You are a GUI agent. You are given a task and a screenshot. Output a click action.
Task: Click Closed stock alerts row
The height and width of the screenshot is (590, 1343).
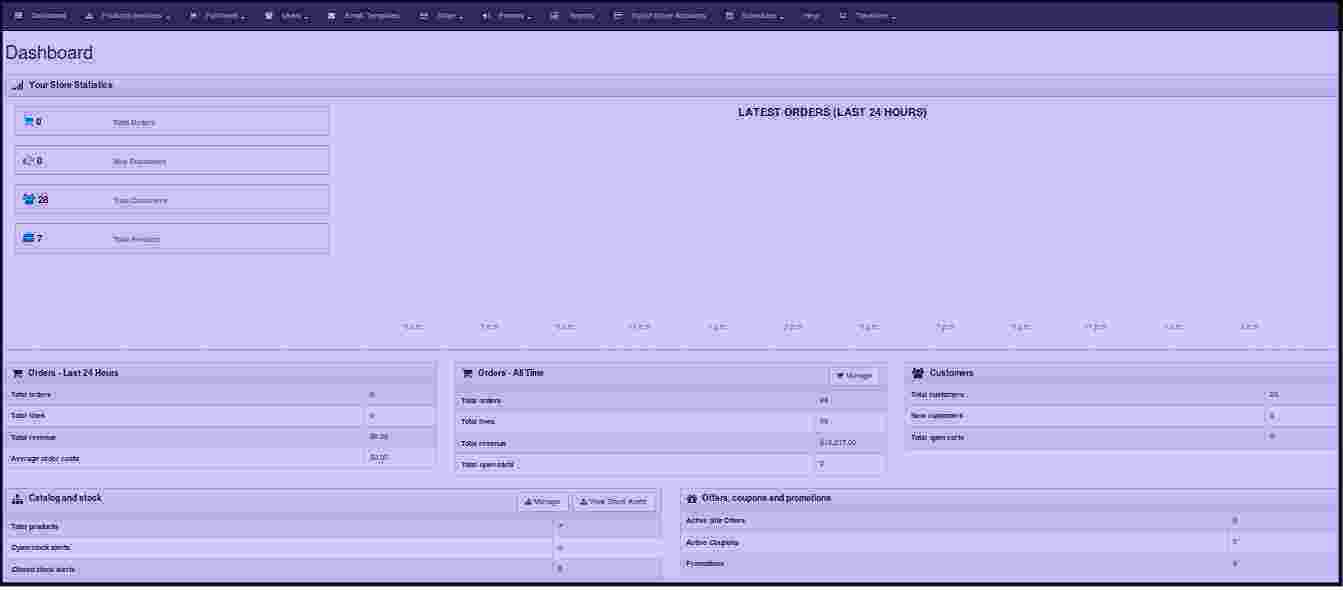click(x=333, y=569)
